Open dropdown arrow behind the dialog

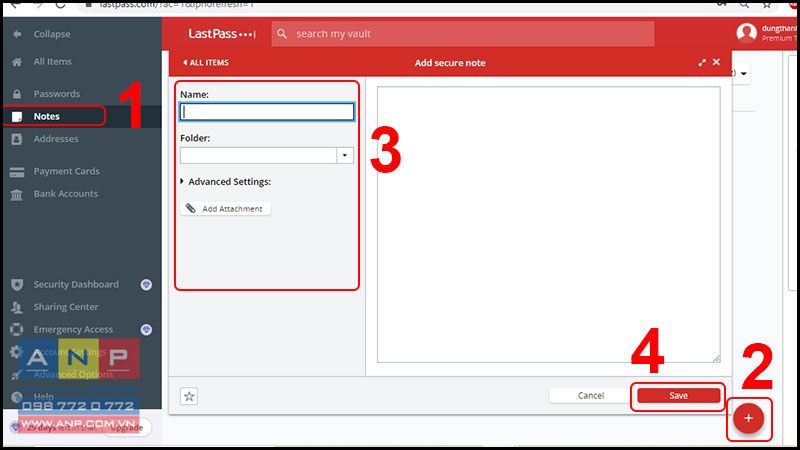point(744,73)
